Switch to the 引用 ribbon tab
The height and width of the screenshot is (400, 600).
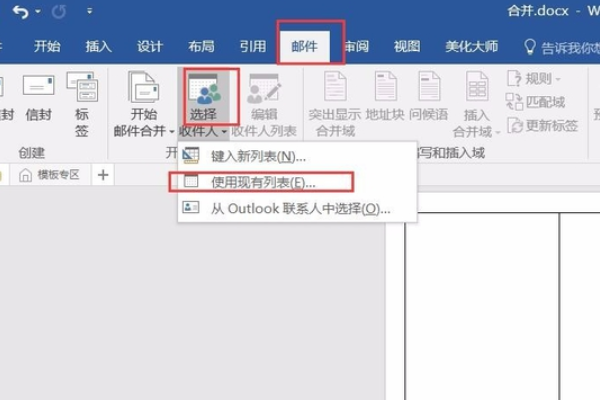coord(253,47)
